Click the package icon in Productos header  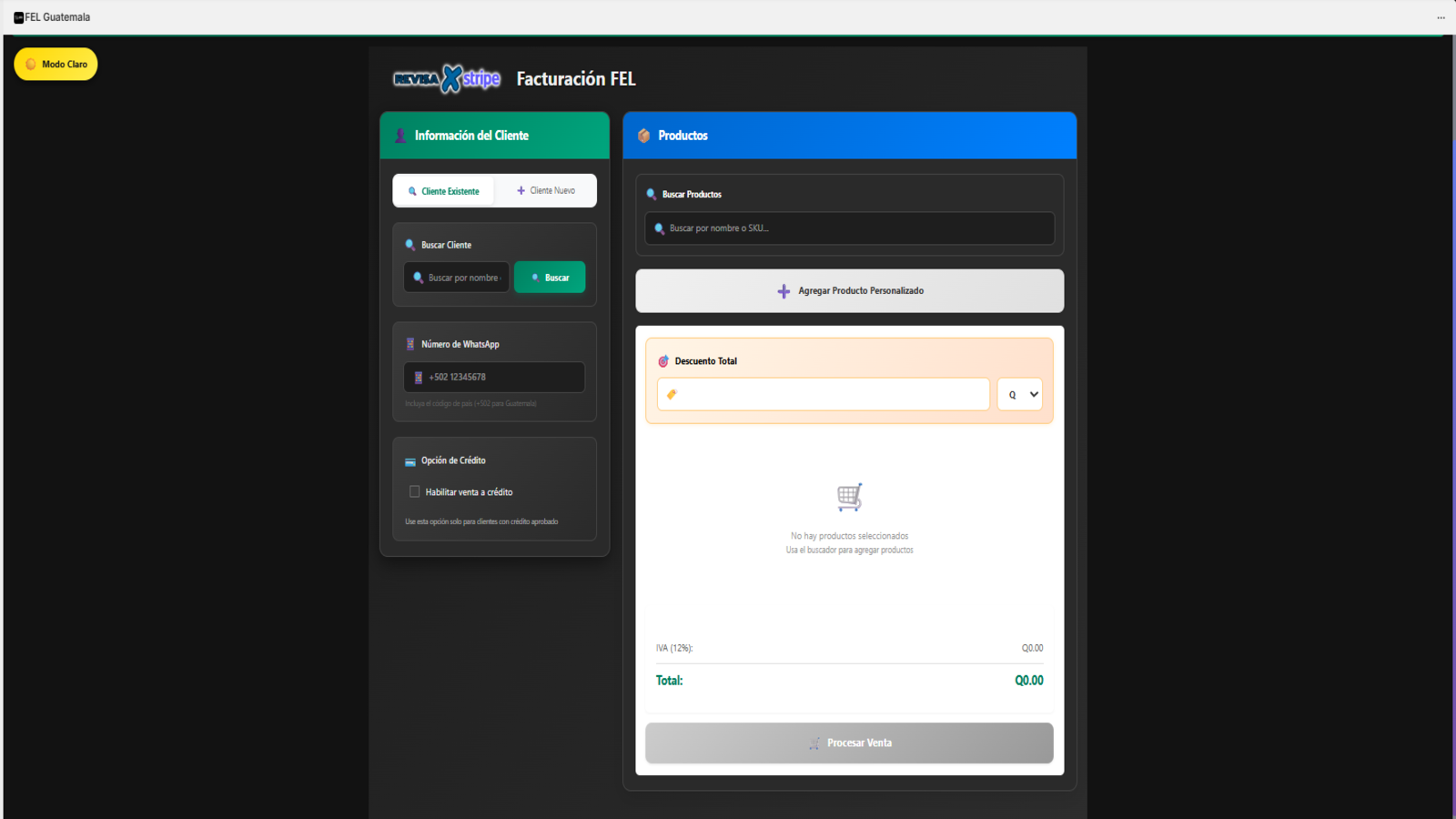pyautogui.click(x=644, y=136)
